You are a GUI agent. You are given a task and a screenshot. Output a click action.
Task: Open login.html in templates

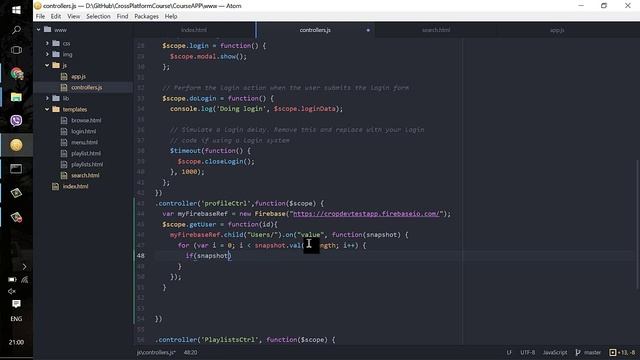pyautogui.click(x=84, y=131)
